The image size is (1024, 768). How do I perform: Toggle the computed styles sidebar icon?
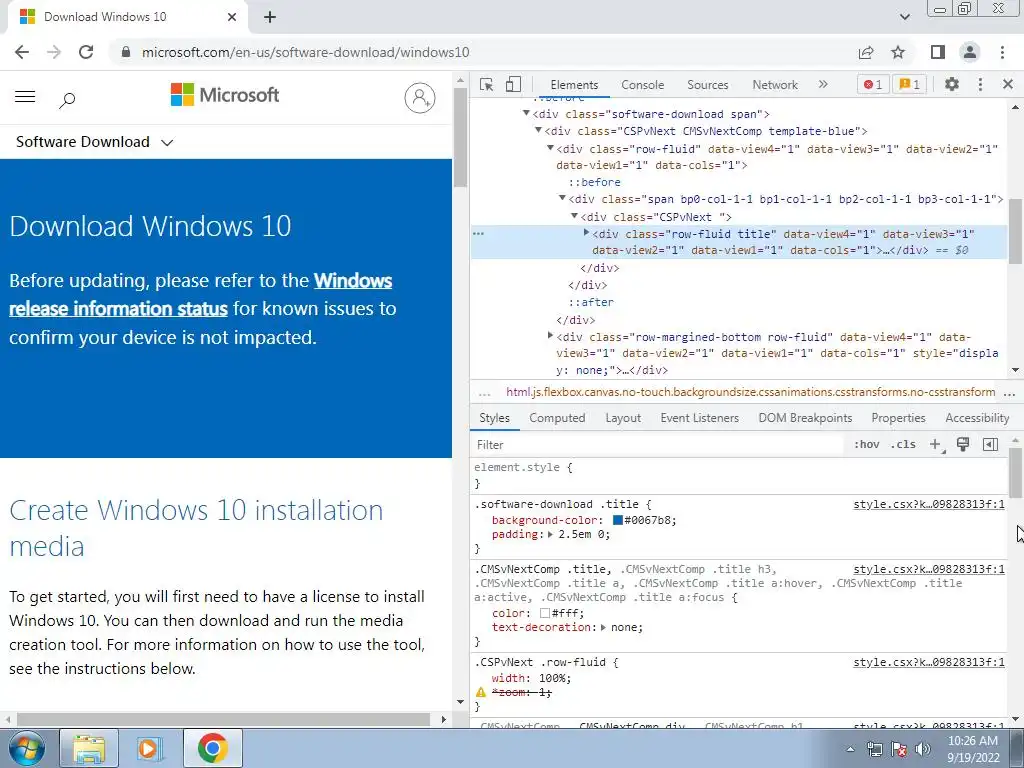[990, 445]
